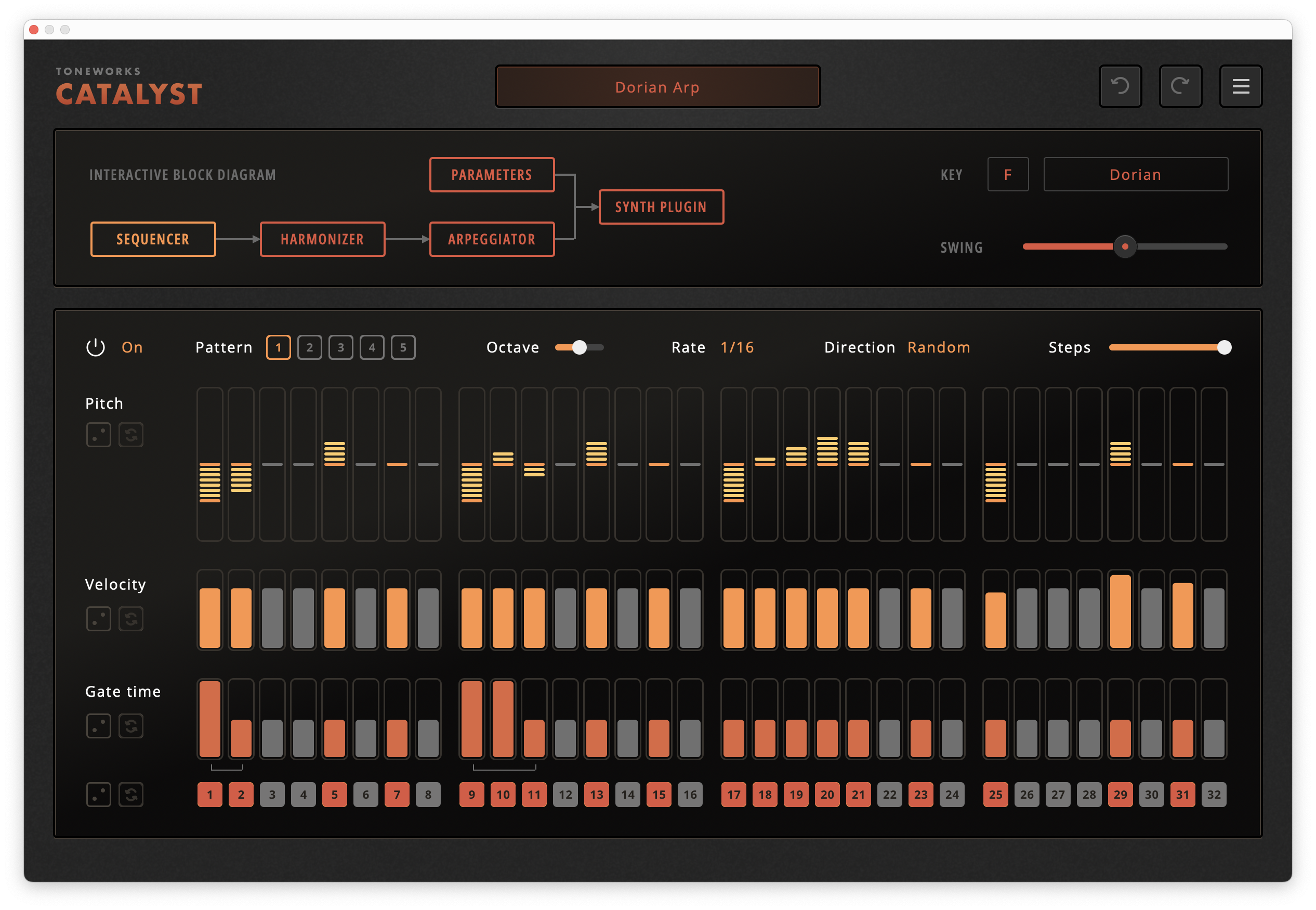Select Pattern 5
Viewport: 1316px width, 910px height.
click(x=403, y=347)
